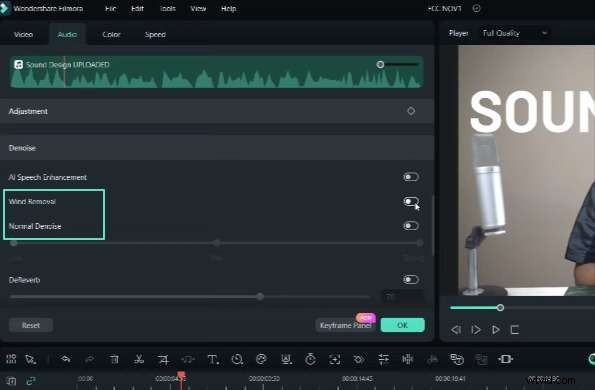595x390 pixels.
Task: Enable AI Speech Enhancement toggle
Action: [x=411, y=177]
